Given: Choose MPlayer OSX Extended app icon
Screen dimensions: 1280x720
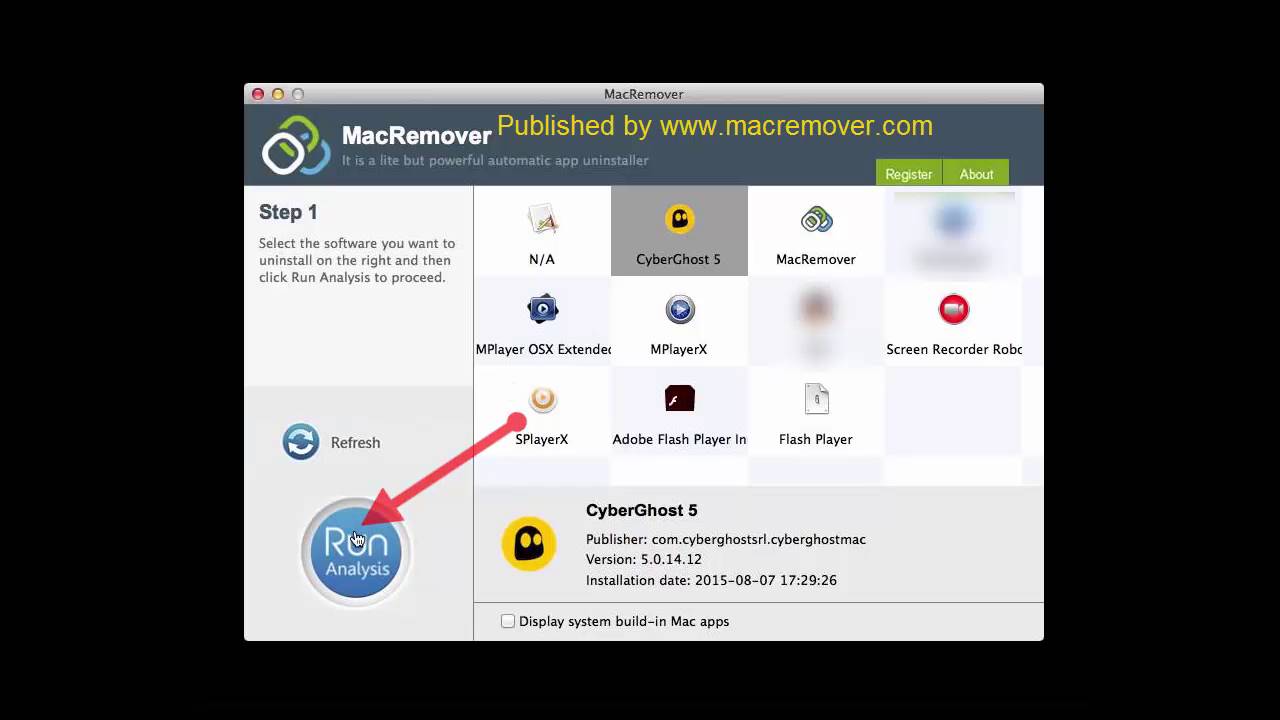Looking at the screenshot, I should [542, 309].
